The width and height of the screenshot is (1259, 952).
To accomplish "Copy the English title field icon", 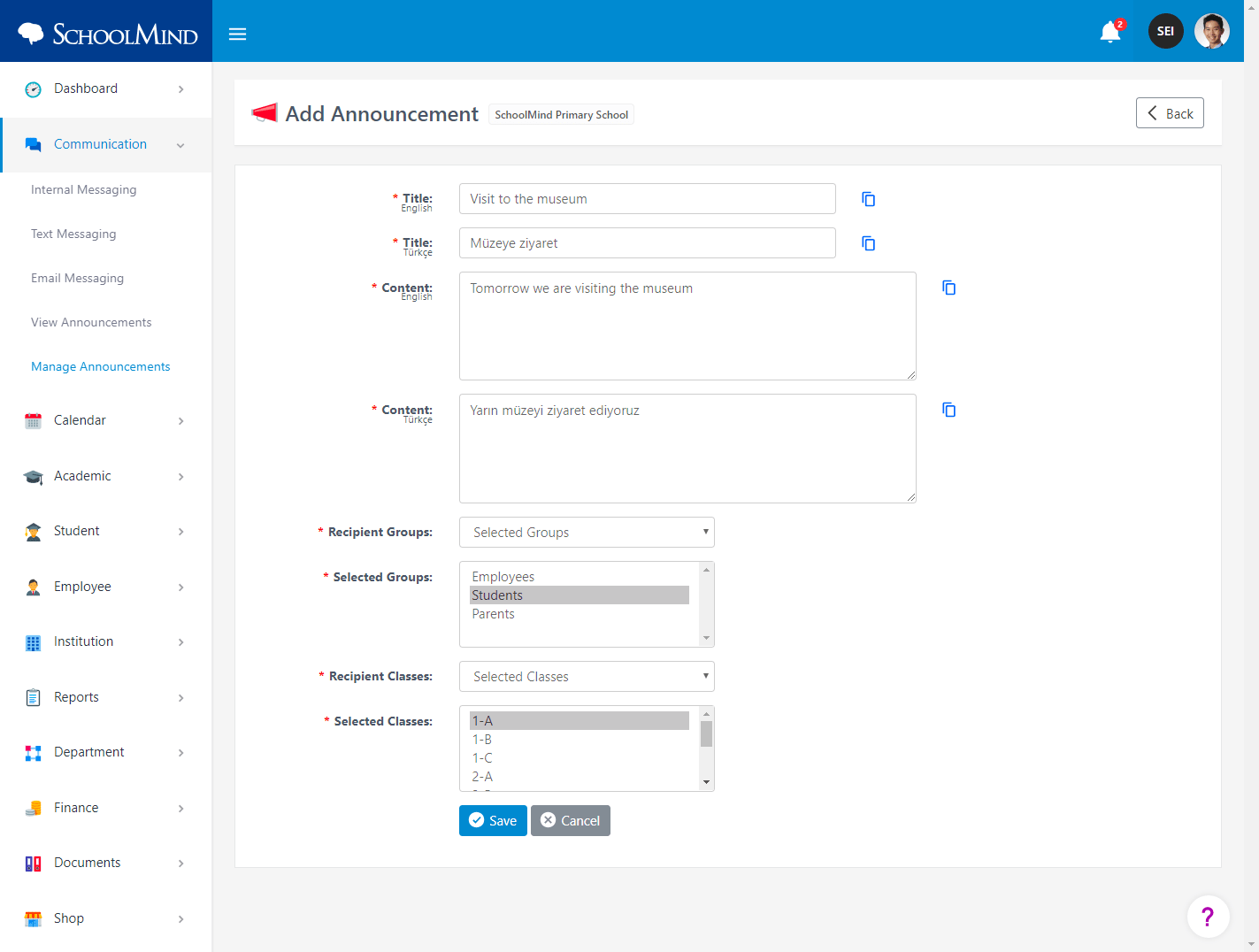I will 869,199.
